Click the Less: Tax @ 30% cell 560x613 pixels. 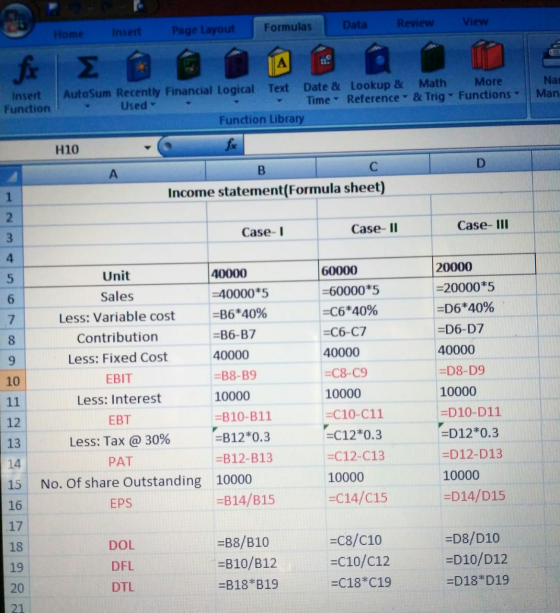[120, 441]
